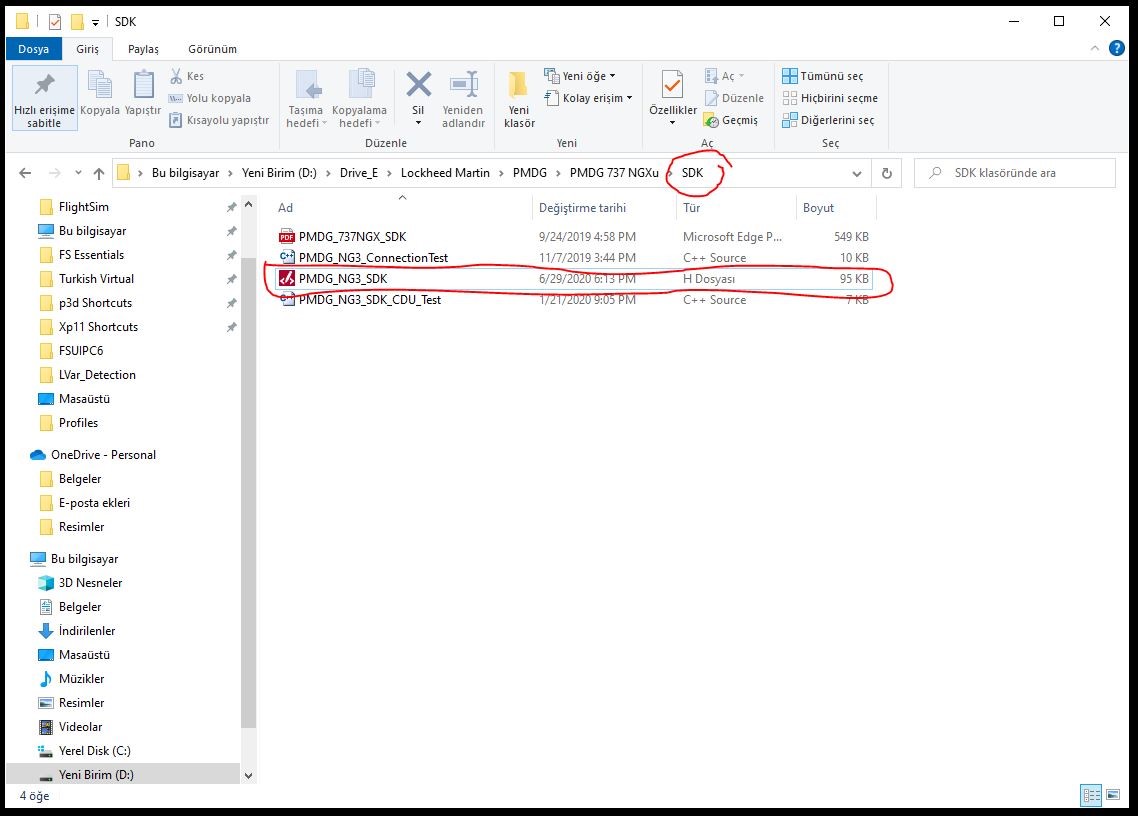Sort by the Boyut column header
1138x816 pixels.
click(x=836, y=208)
